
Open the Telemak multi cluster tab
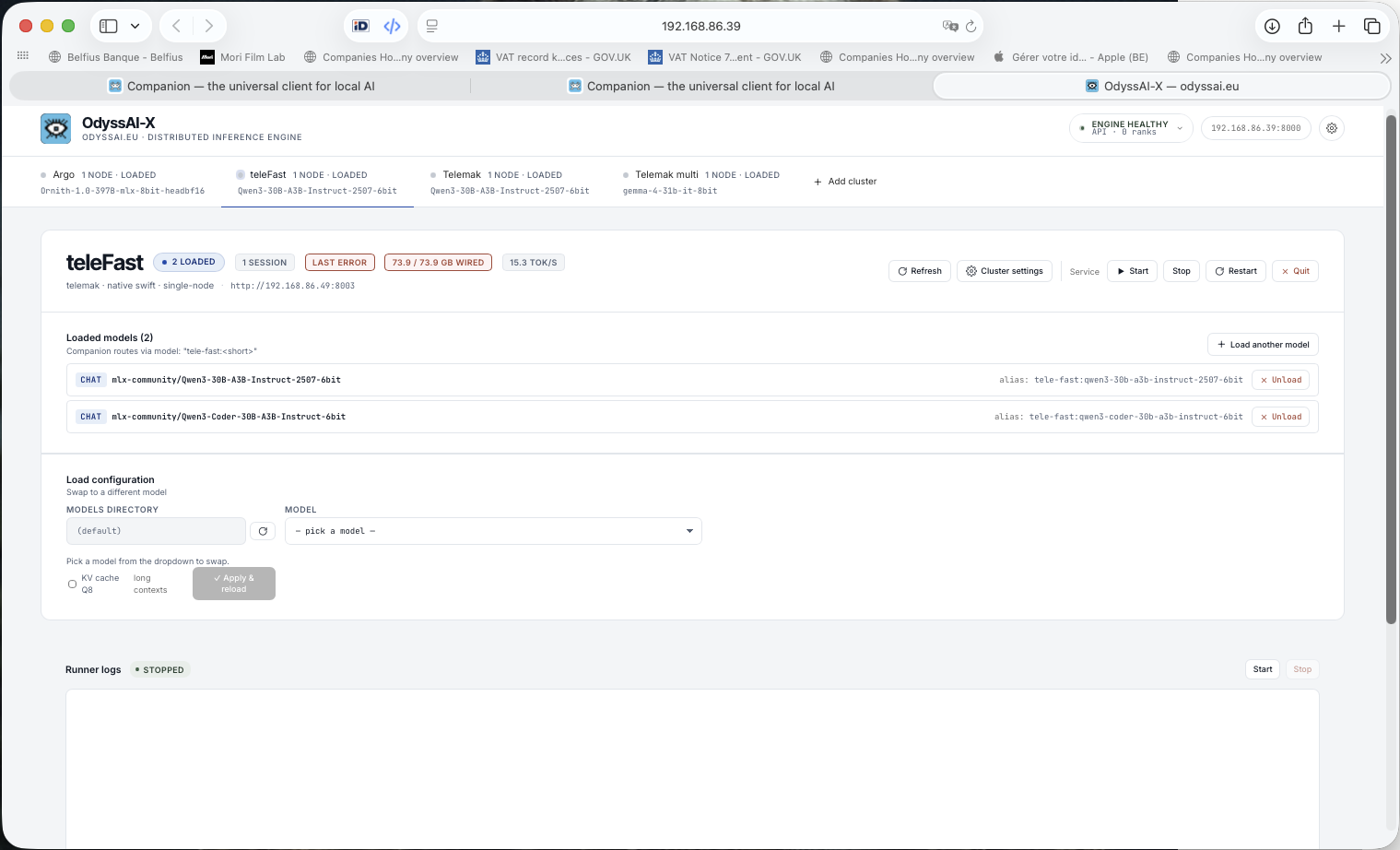tap(701, 182)
